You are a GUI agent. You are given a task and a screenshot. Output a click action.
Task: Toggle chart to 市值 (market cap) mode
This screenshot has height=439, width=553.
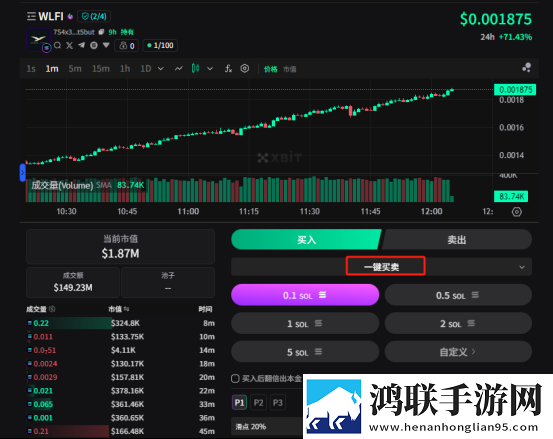click(290, 69)
